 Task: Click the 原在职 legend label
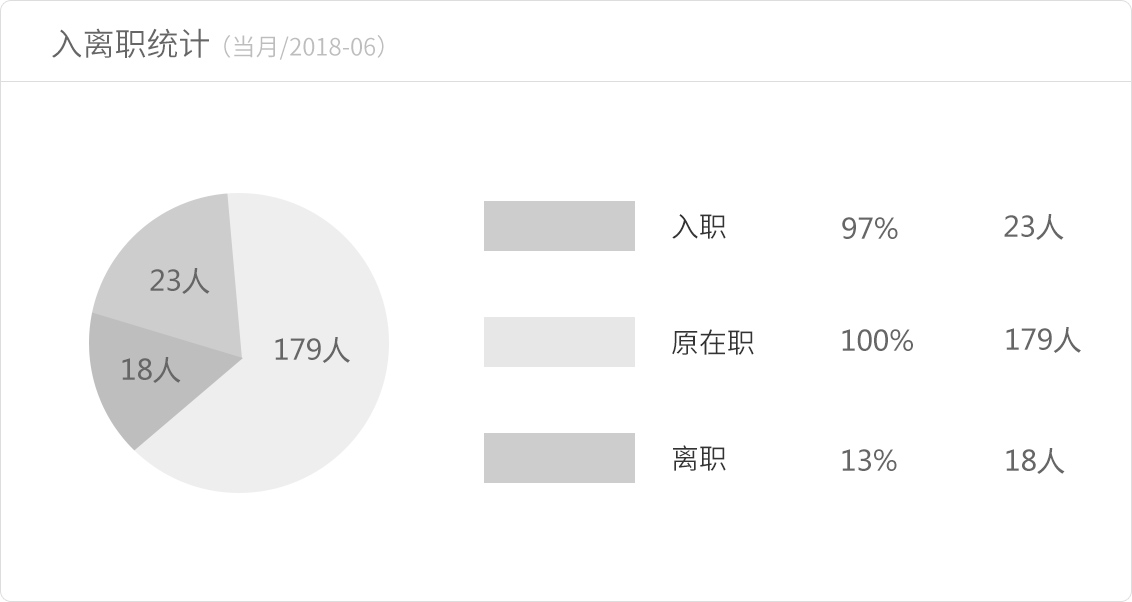pyautogui.click(x=713, y=342)
